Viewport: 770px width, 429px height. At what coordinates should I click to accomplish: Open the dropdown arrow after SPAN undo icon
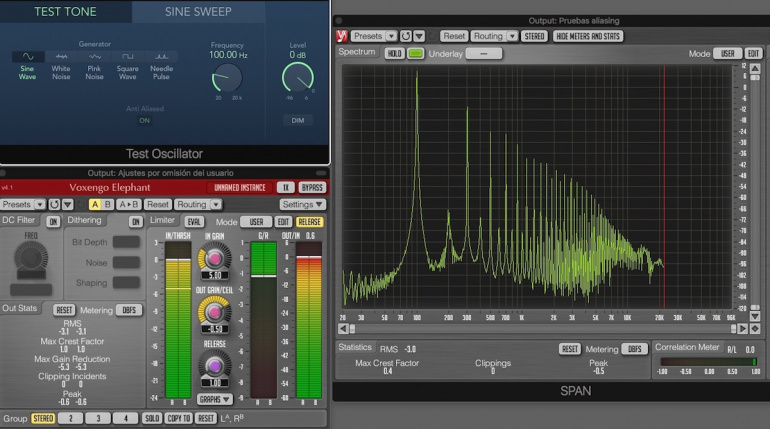(x=419, y=36)
